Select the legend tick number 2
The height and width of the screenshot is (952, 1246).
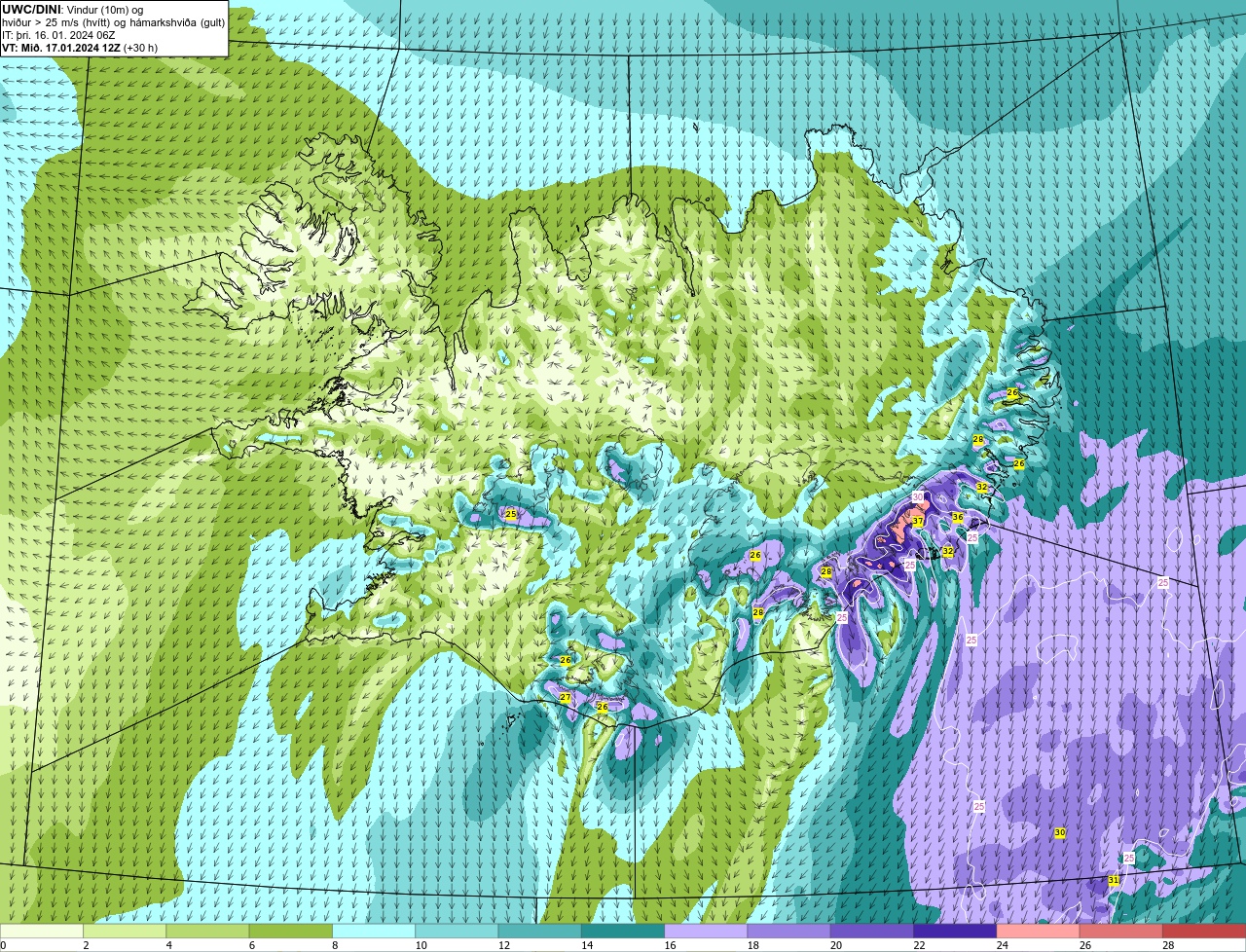(86, 945)
